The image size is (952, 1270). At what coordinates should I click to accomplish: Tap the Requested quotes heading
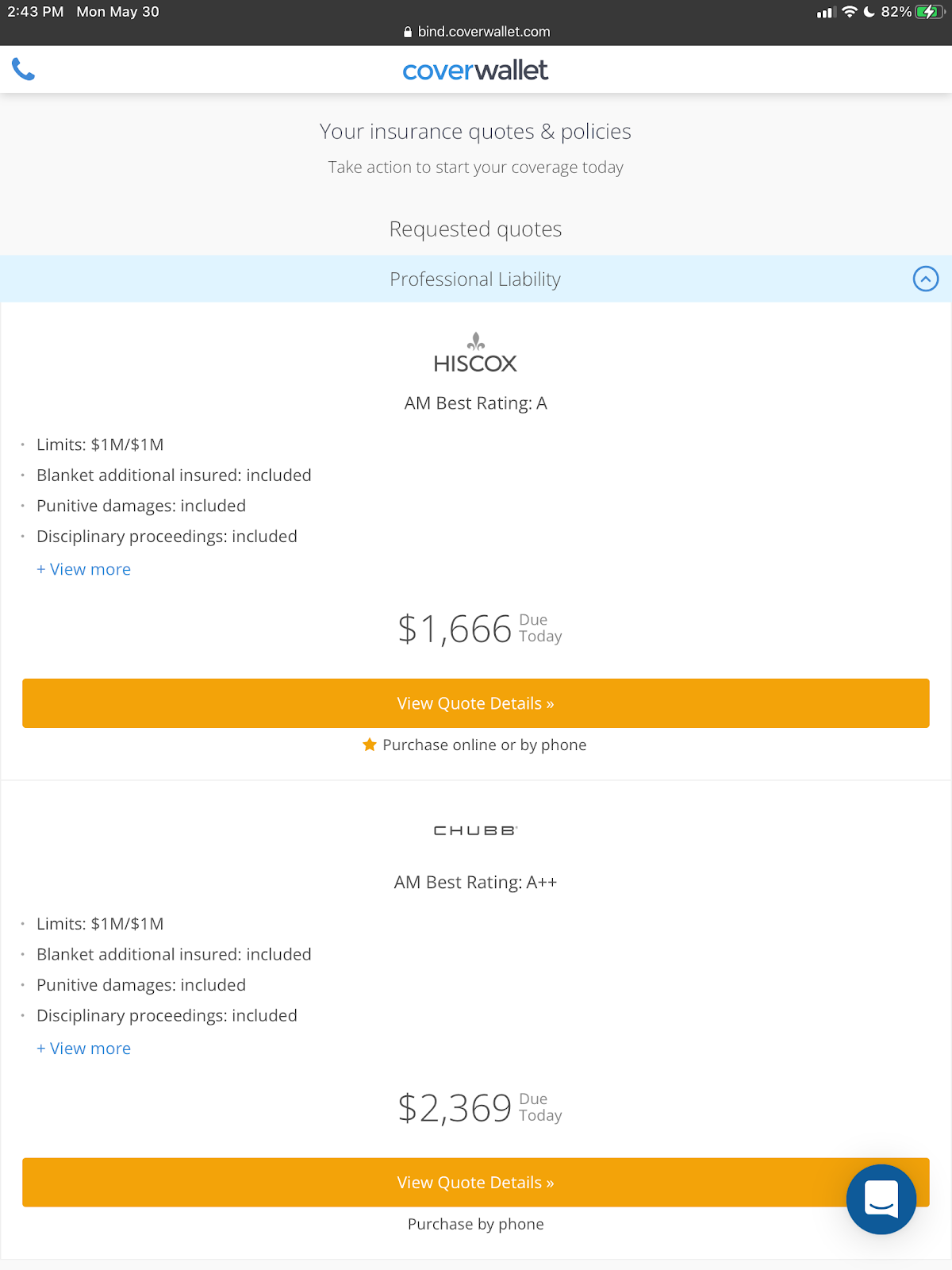475,229
